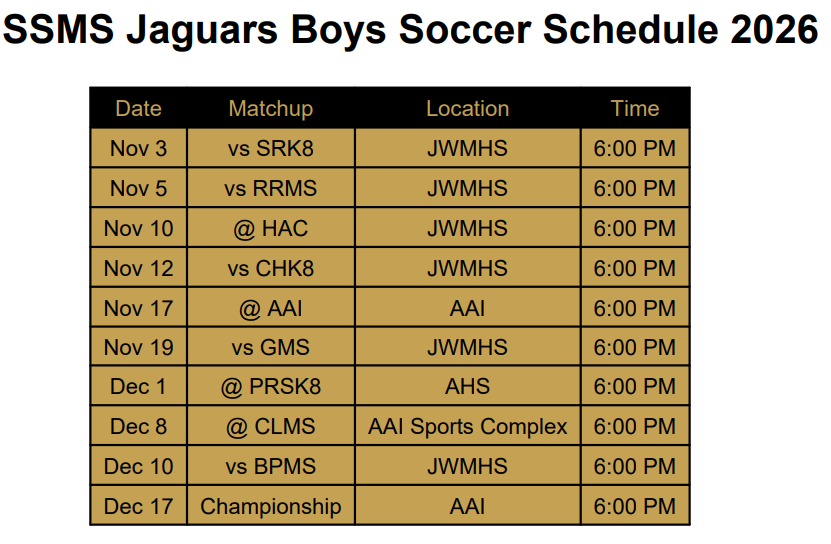Click the @ AAI matchup cell

(271, 308)
